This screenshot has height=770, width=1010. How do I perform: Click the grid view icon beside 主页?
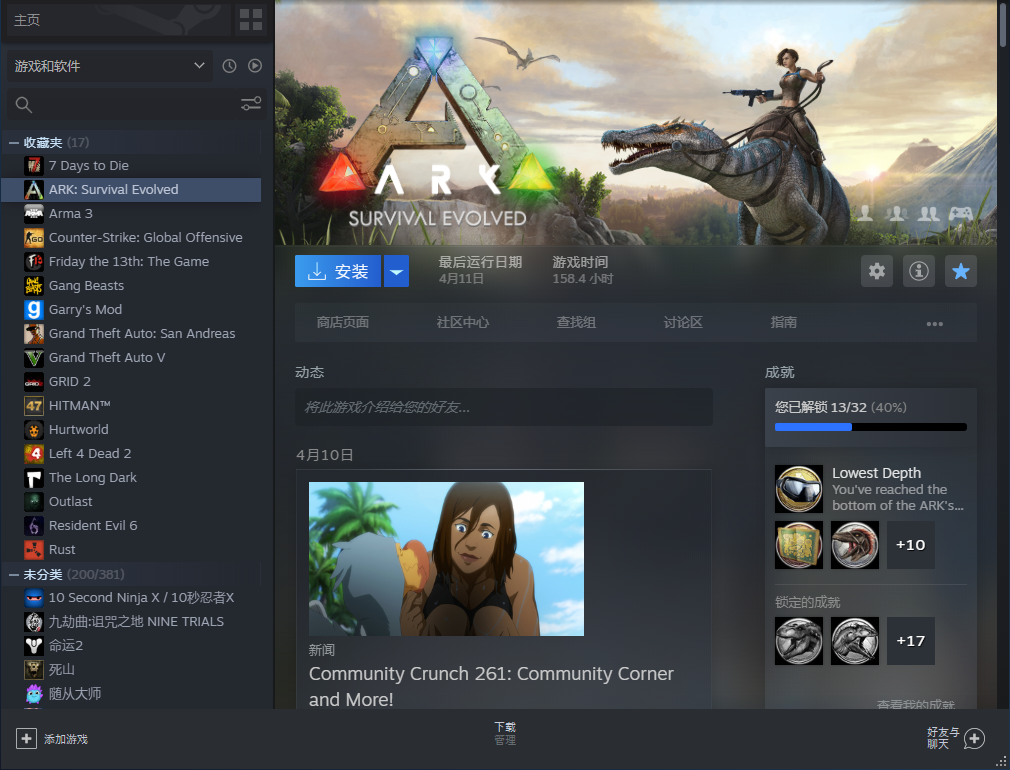251,20
